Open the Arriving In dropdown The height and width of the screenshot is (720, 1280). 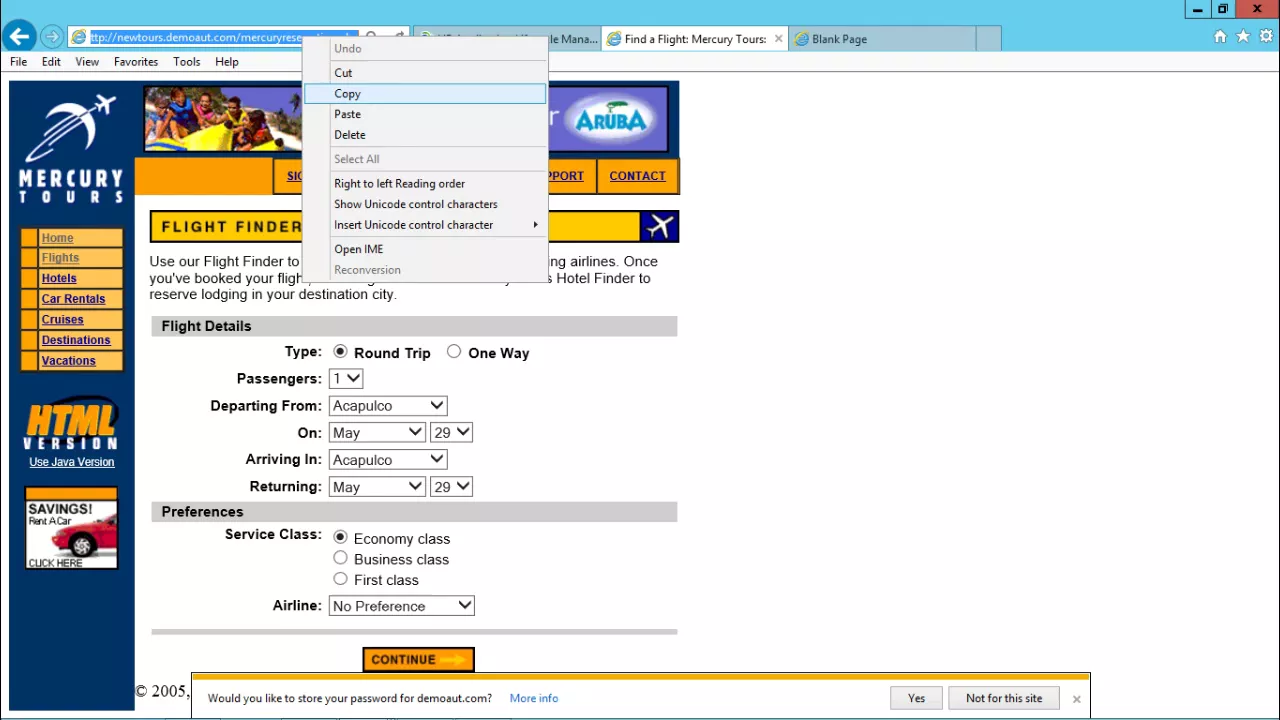[388, 460]
